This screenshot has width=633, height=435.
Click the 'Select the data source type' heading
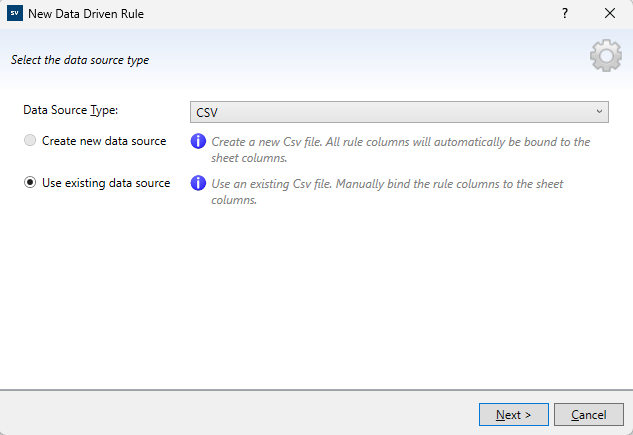coord(80,60)
